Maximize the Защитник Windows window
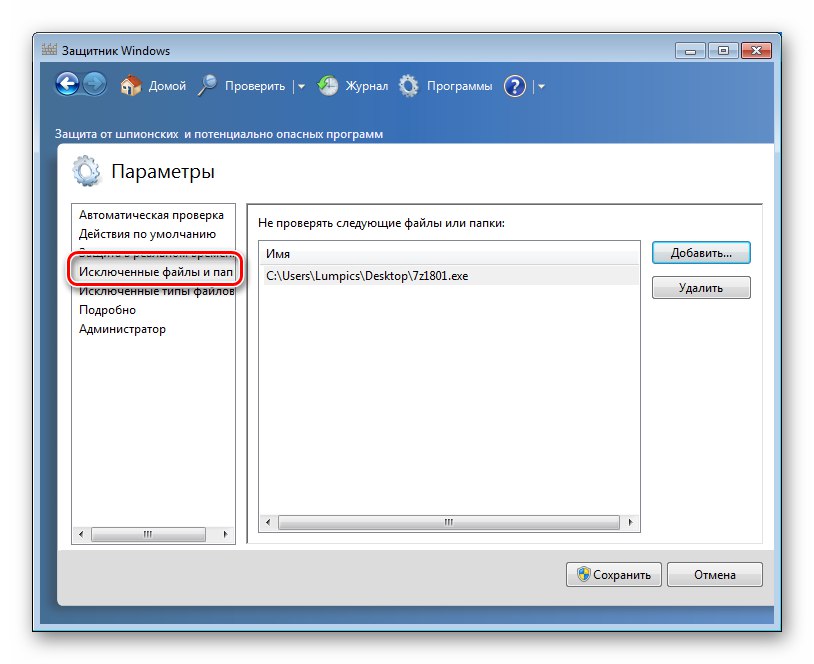 [x=723, y=51]
